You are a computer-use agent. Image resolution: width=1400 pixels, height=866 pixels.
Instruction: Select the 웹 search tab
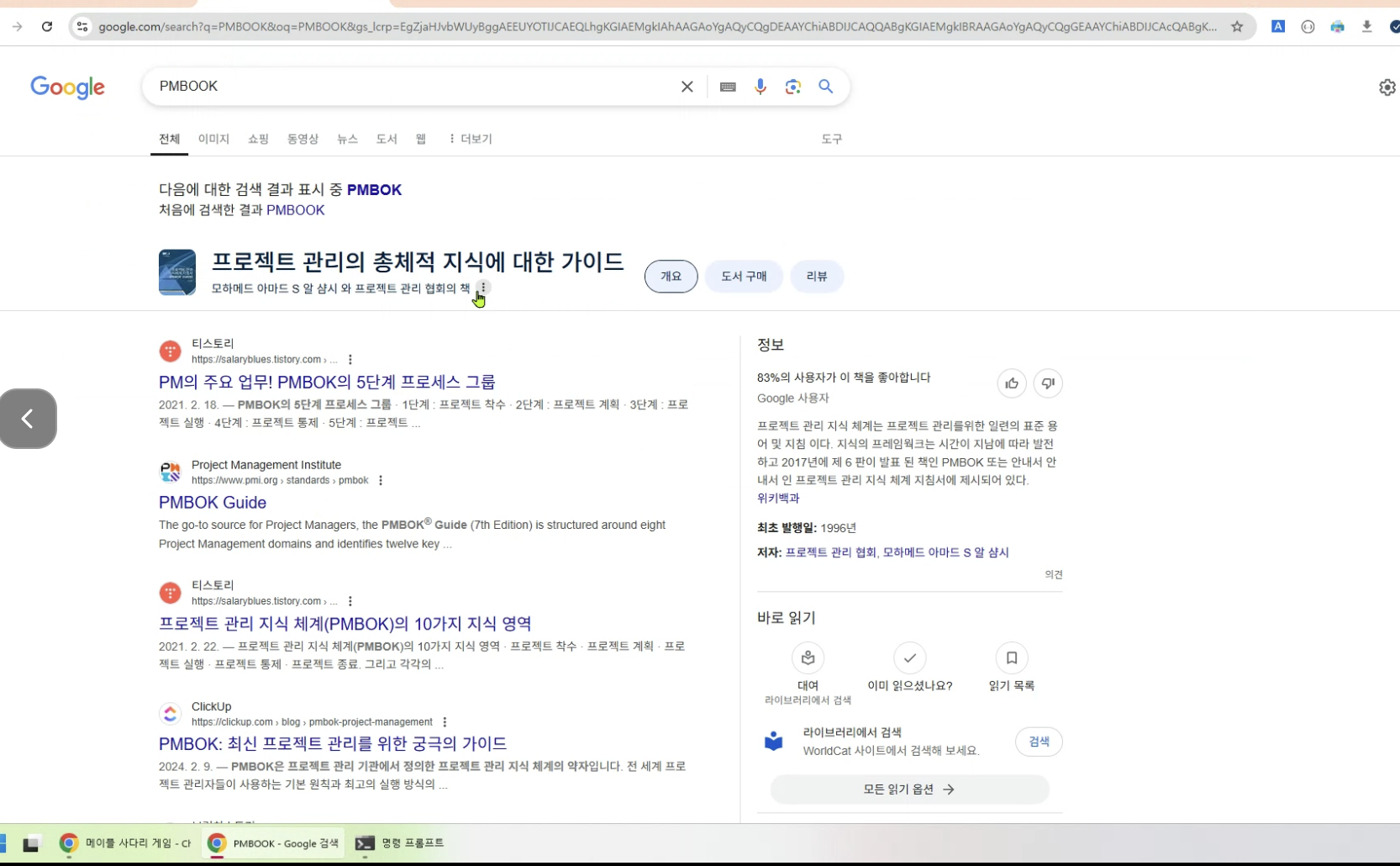point(421,139)
